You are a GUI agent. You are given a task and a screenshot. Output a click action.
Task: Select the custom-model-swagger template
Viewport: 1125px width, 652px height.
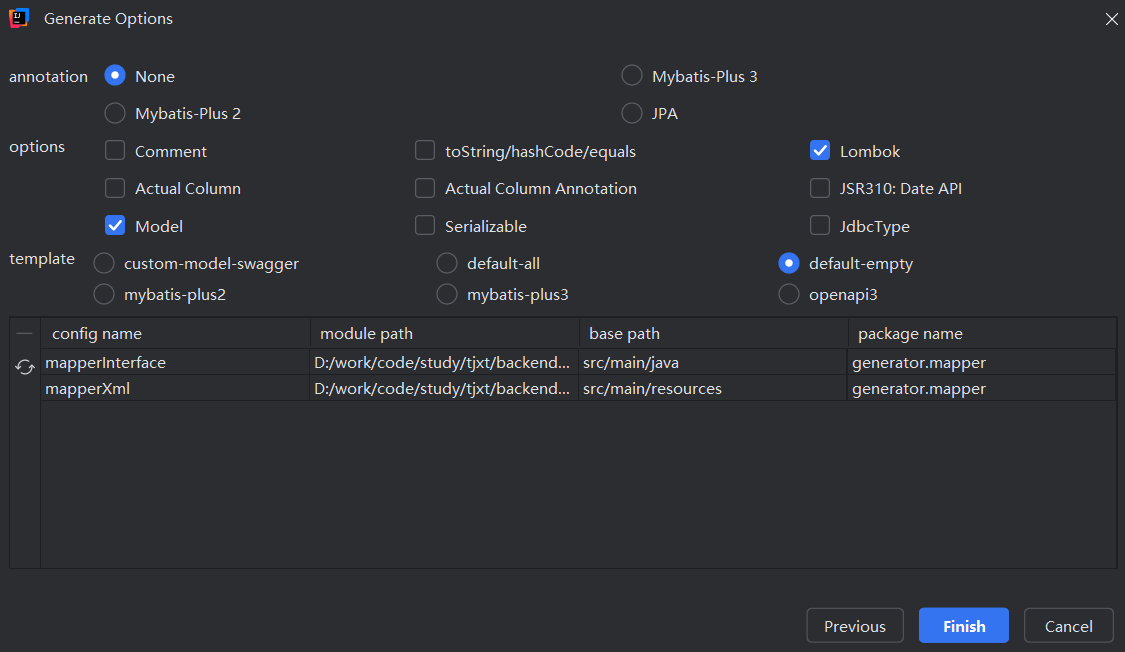coord(104,263)
